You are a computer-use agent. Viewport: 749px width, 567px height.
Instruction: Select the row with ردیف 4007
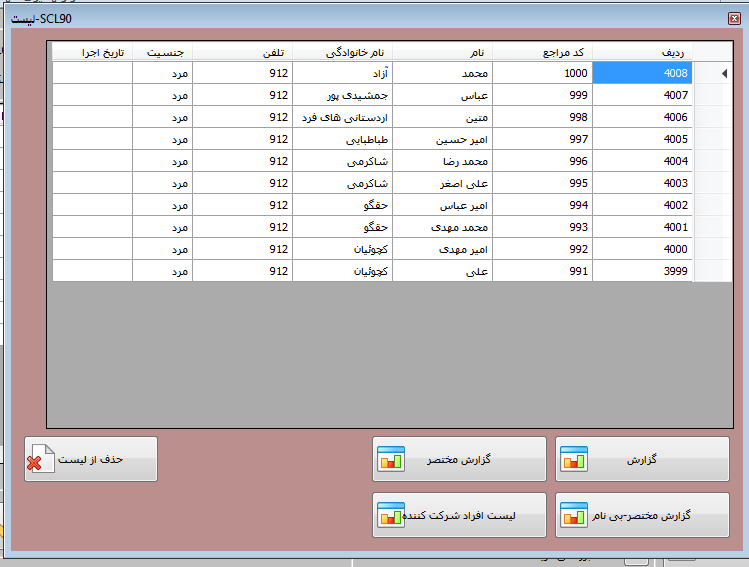point(642,95)
